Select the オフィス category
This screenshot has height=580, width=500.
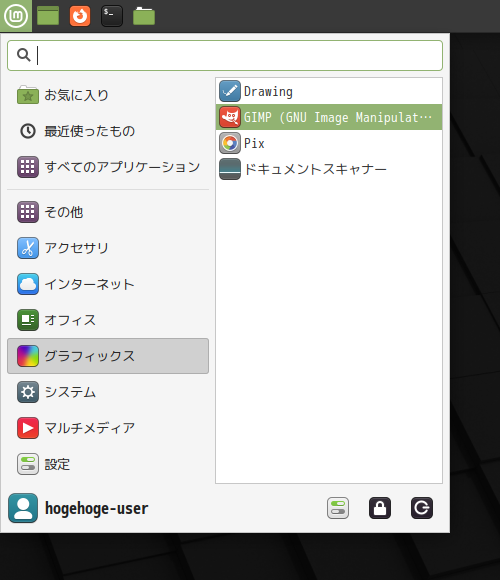tap(108, 320)
